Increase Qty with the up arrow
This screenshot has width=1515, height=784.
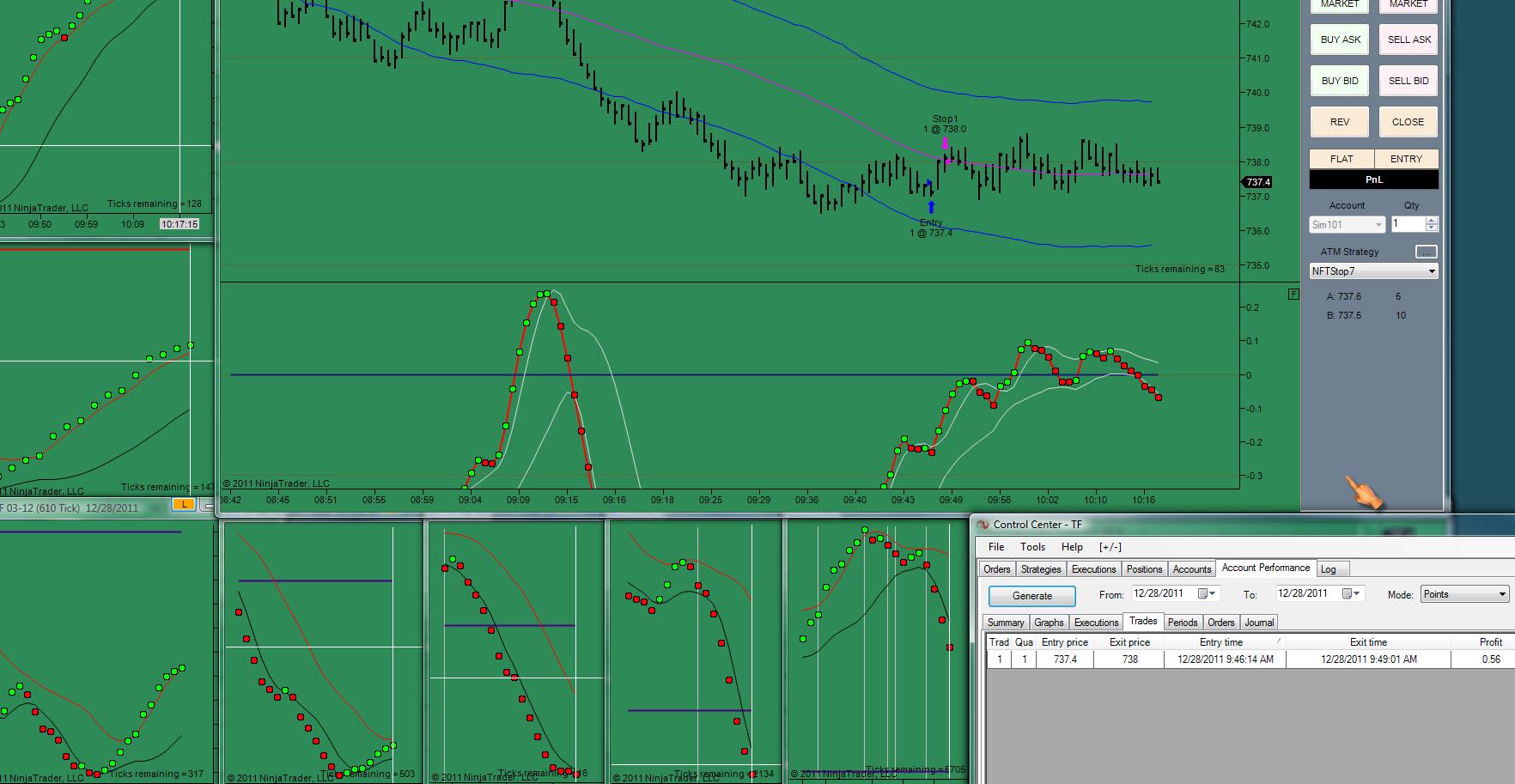click(1431, 220)
